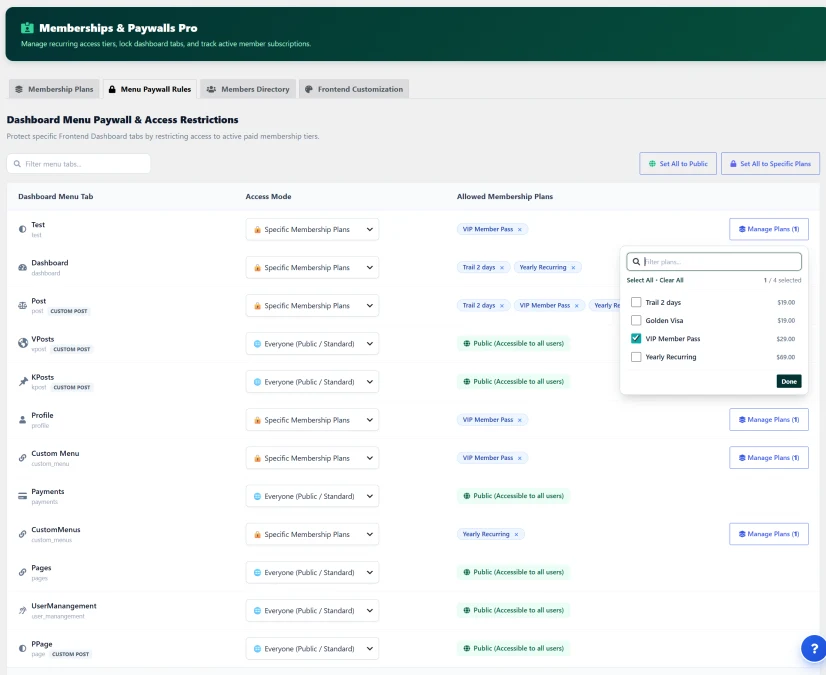
Task: Click the Profile row user icon
Action: 22,420
